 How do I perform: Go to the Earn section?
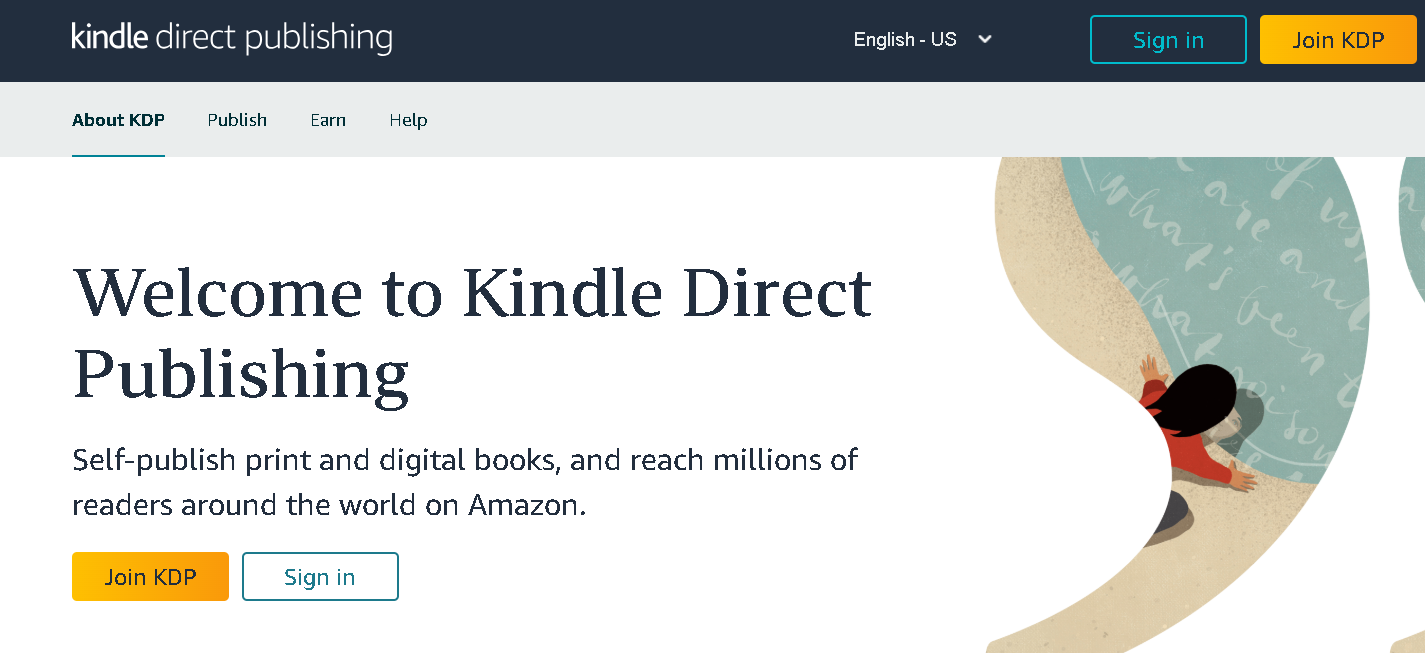[328, 120]
